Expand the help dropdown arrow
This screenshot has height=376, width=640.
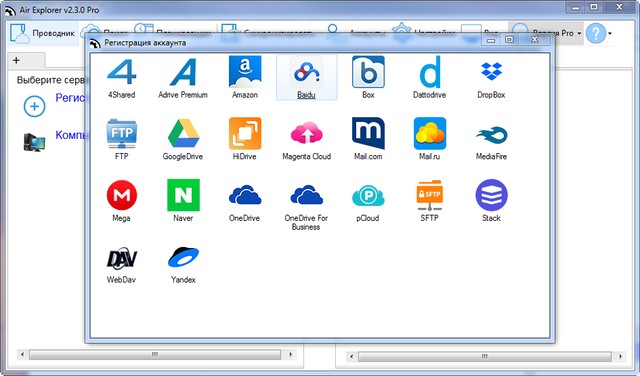click(610, 33)
